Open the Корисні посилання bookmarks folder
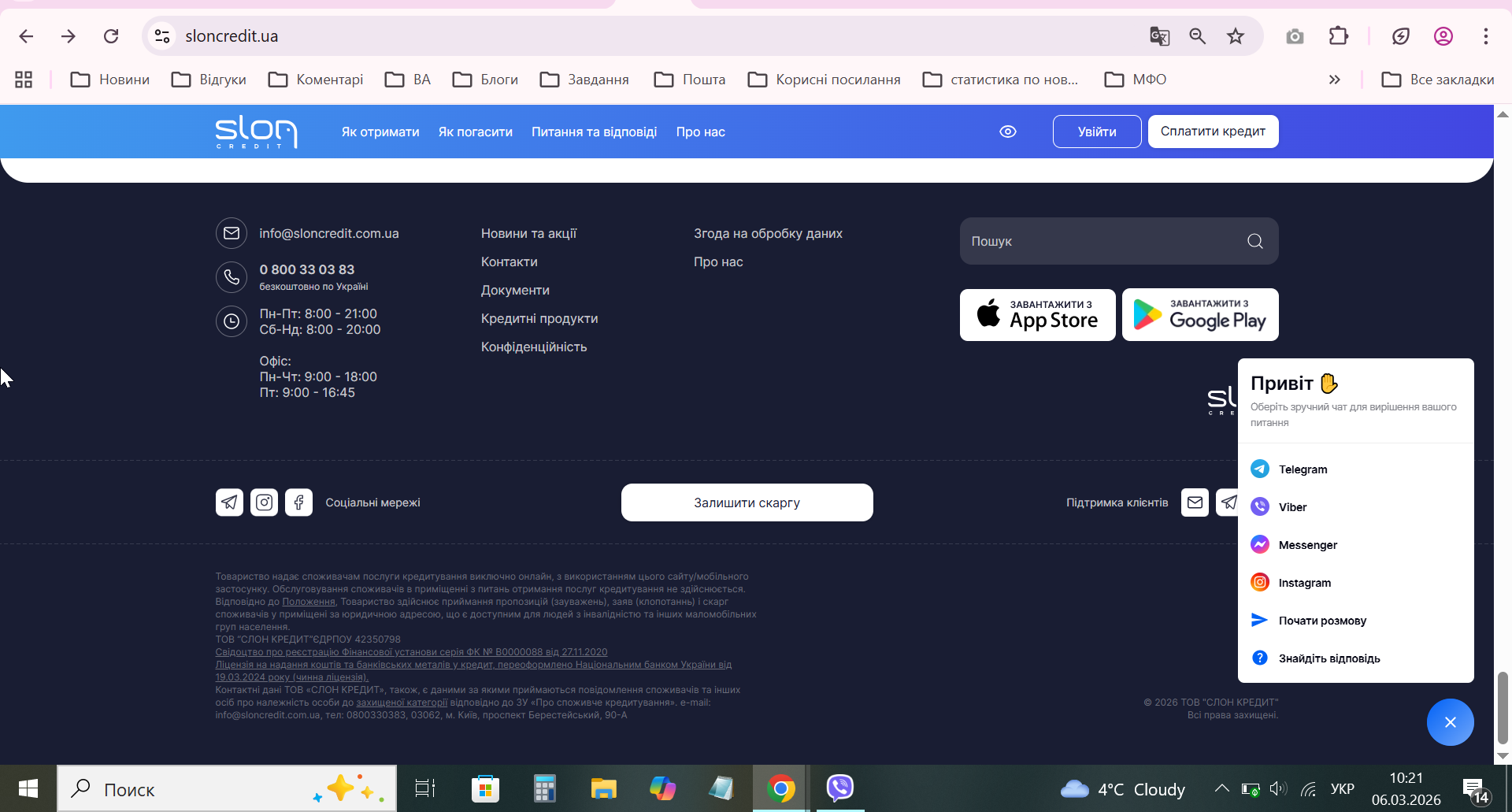The image size is (1512, 812). [824, 80]
